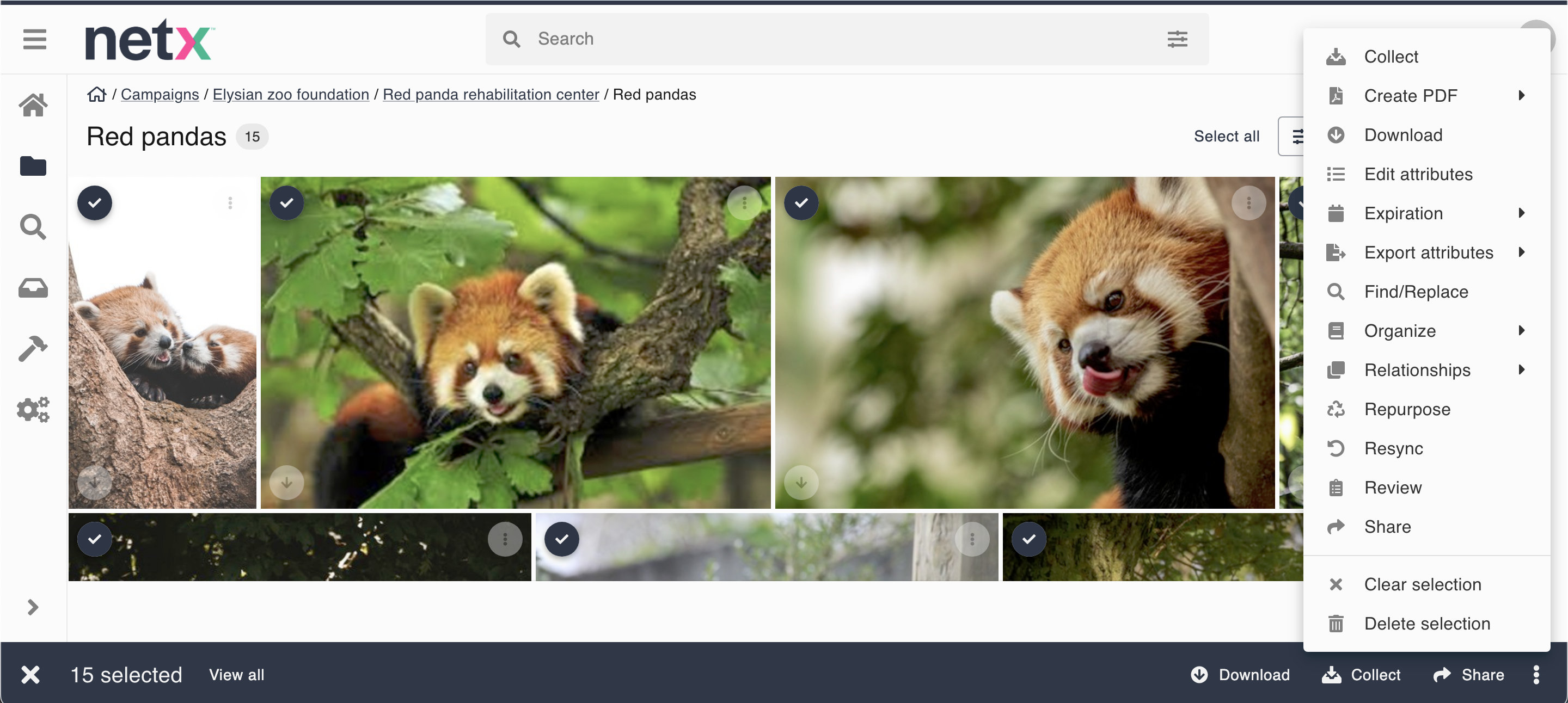
Task: Expand the Create PDF submenu
Action: [1521, 95]
